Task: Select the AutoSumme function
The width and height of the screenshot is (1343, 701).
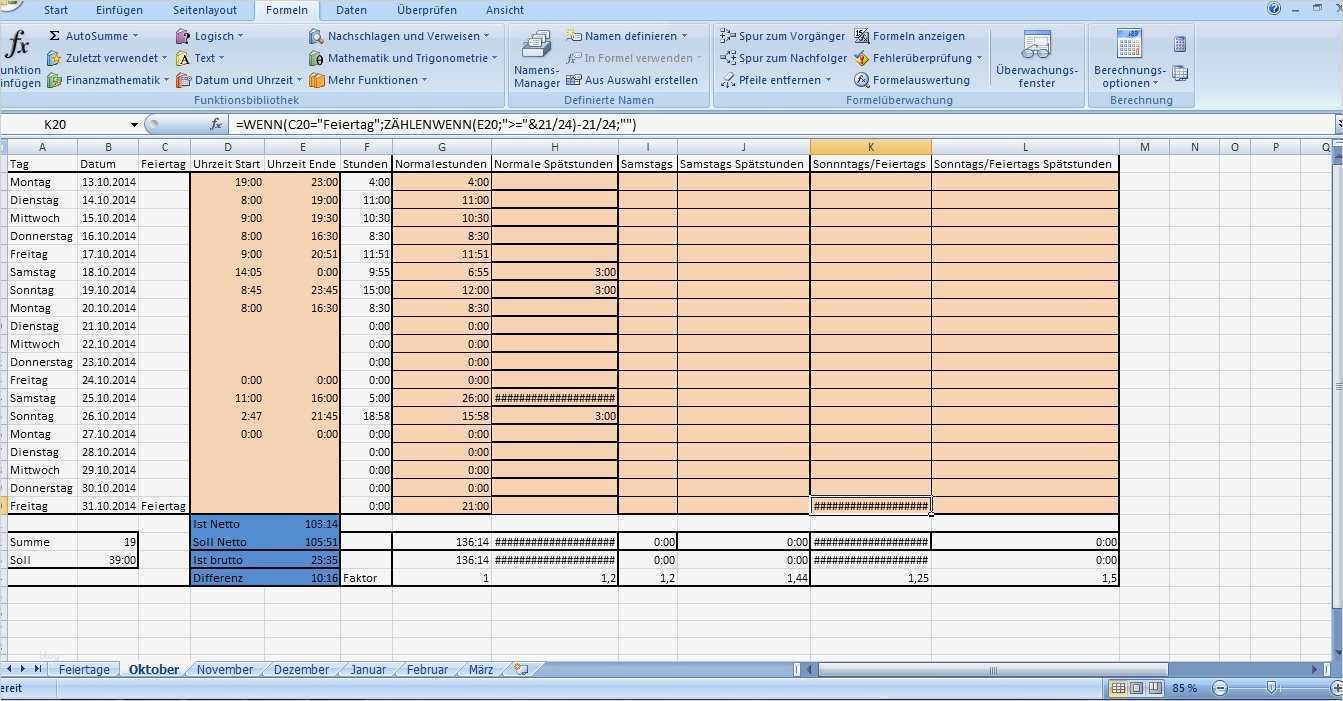Action: [97, 36]
